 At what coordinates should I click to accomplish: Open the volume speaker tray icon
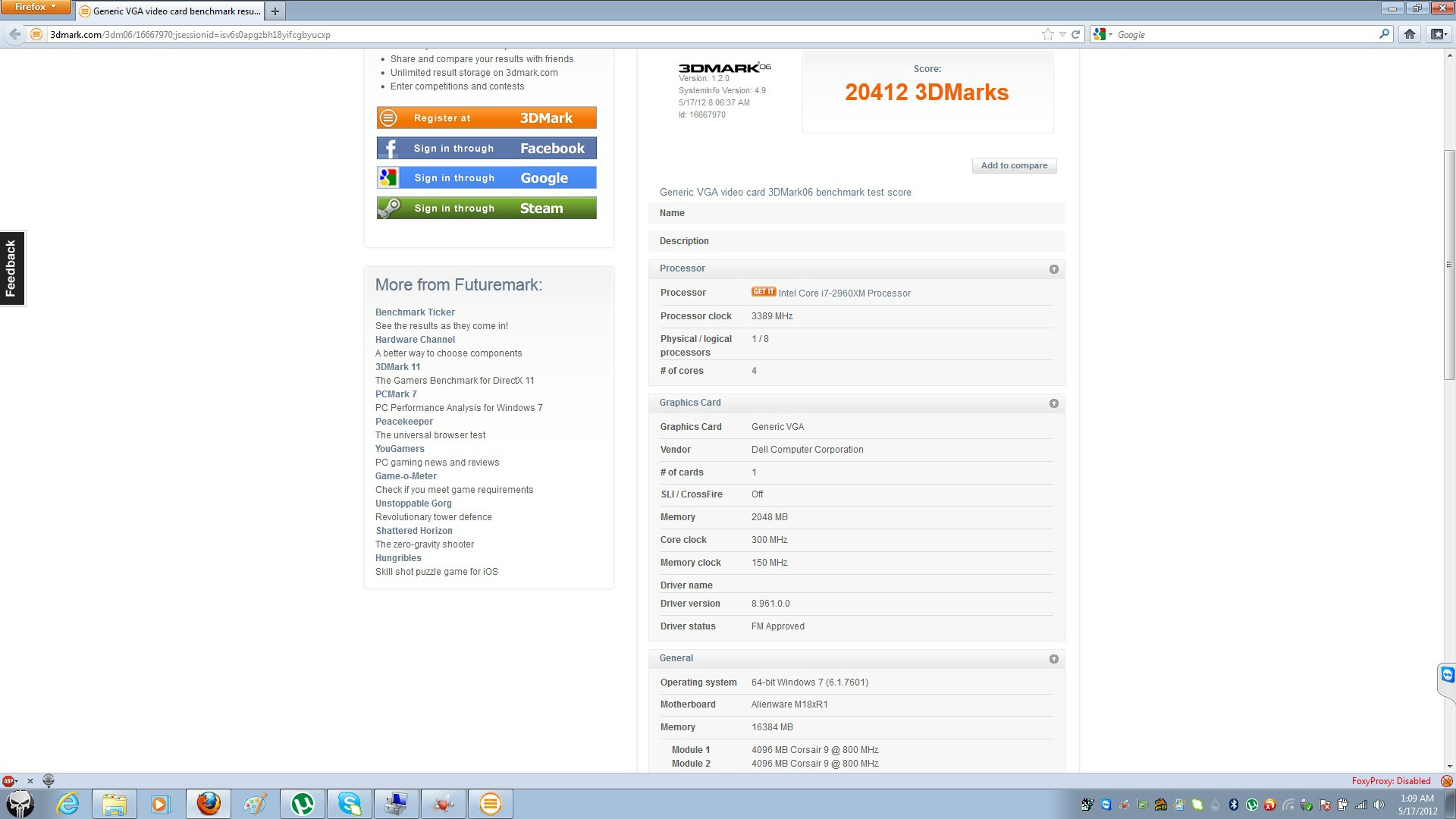click(1379, 805)
